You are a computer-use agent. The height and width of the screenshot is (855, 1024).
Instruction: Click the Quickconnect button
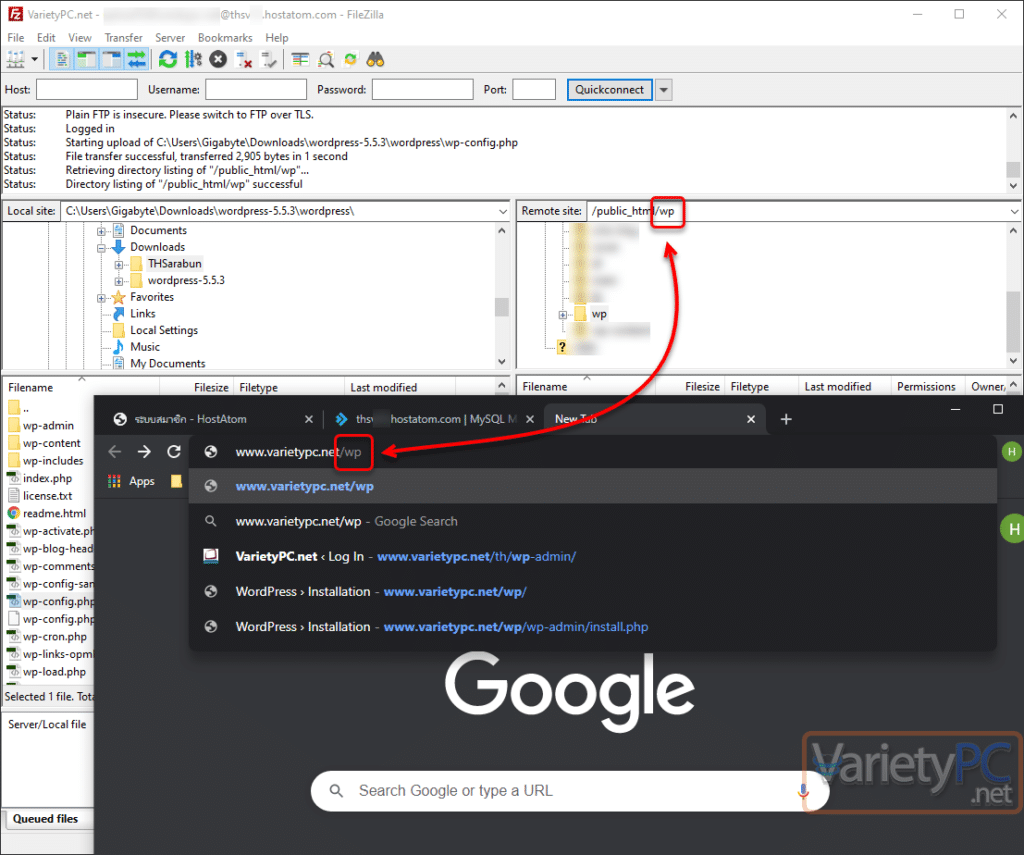pyautogui.click(x=609, y=89)
